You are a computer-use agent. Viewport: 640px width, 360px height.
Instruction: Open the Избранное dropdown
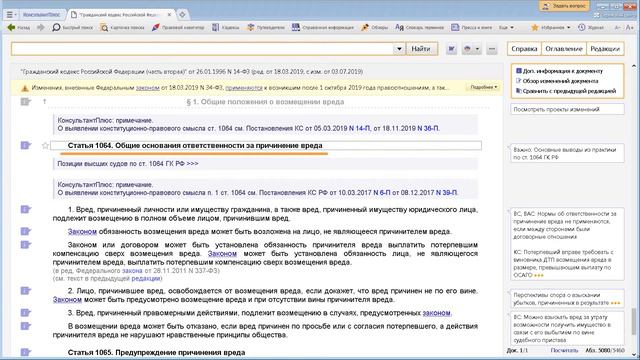click(x=551, y=27)
